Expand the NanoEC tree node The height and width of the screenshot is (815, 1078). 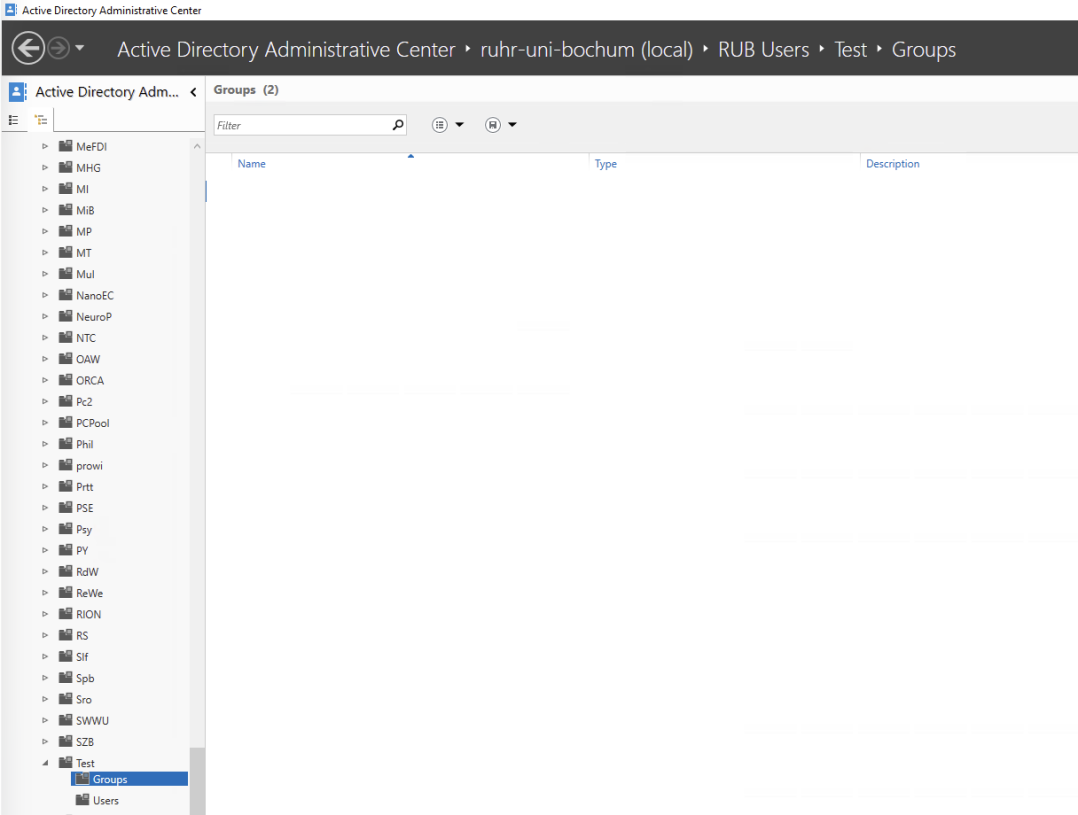pos(45,295)
